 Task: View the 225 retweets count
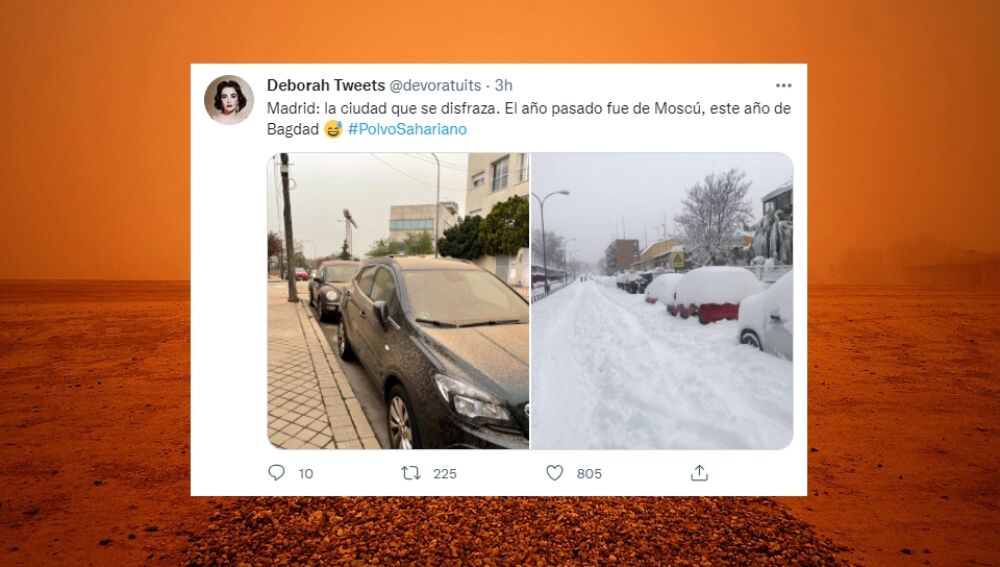[x=445, y=474]
